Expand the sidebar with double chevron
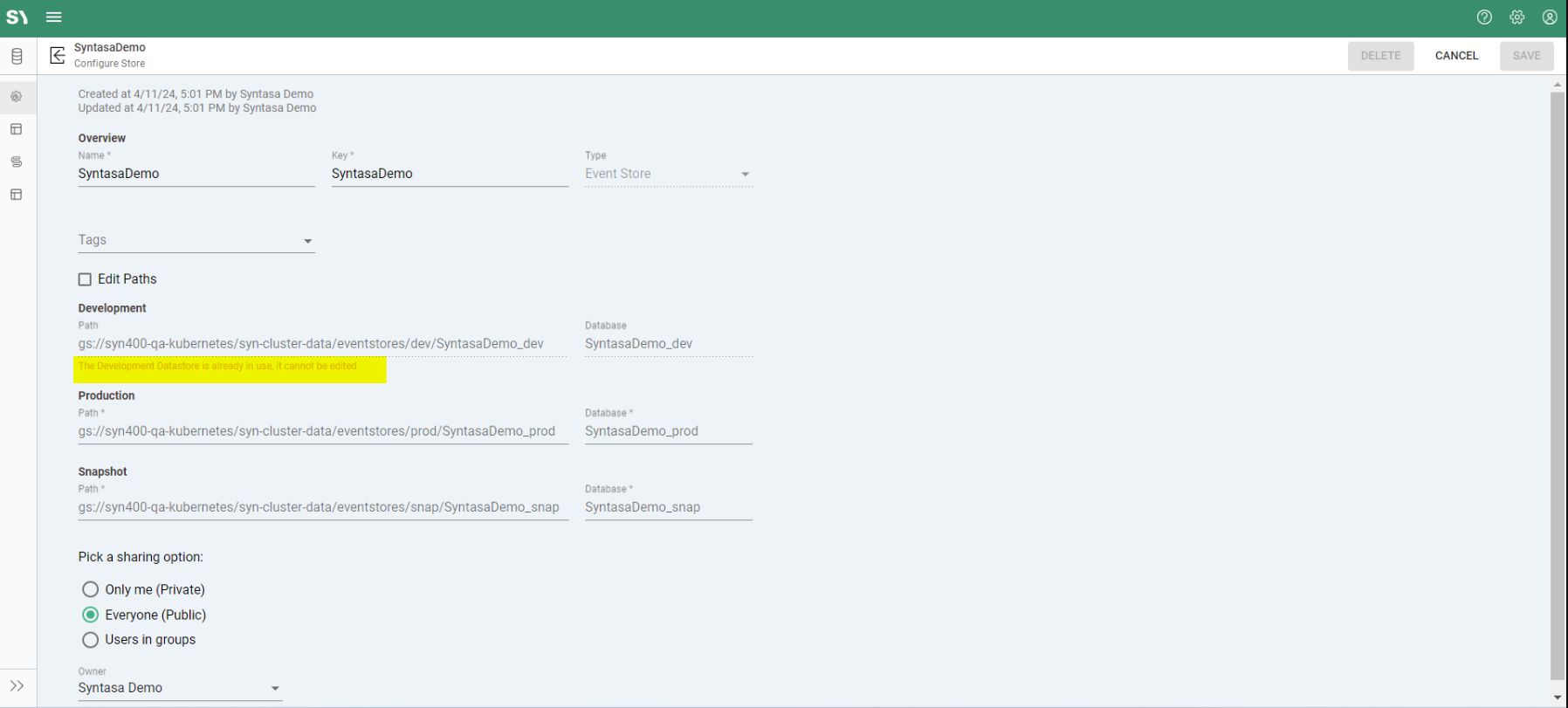Screen dimensions: 1568x708 pyautogui.click(x=17, y=686)
